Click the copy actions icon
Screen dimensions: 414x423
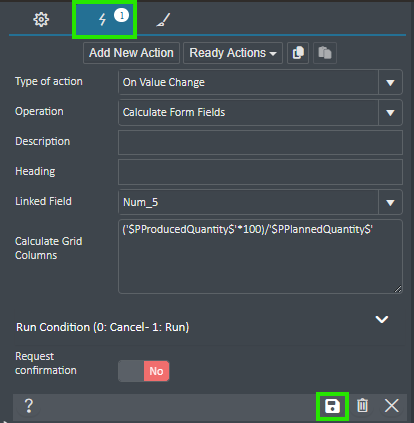298,53
